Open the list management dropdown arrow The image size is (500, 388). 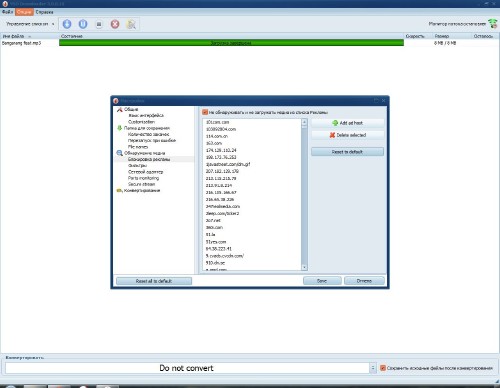pyautogui.click(x=53, y=24)
